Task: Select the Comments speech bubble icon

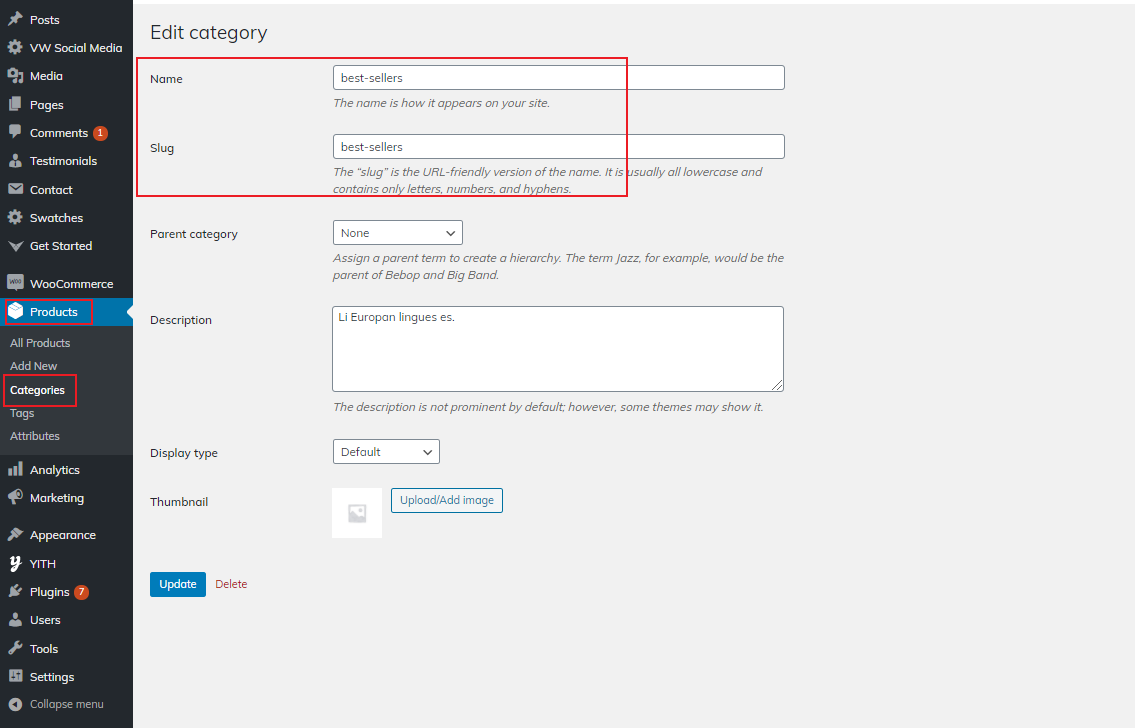Action: [x=15, y=132]
